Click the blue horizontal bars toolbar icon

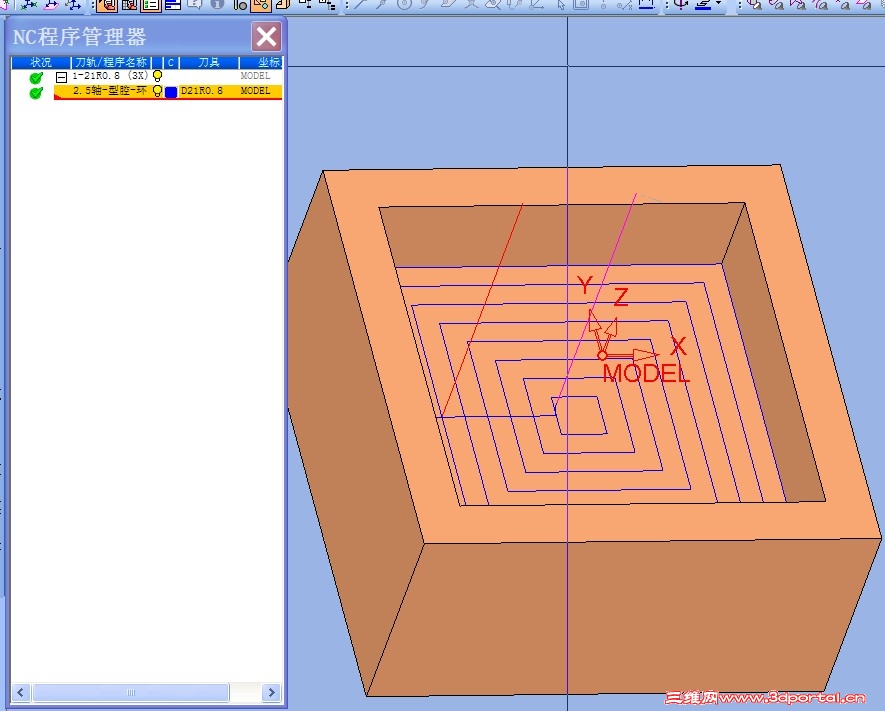[x=173, y=5]
